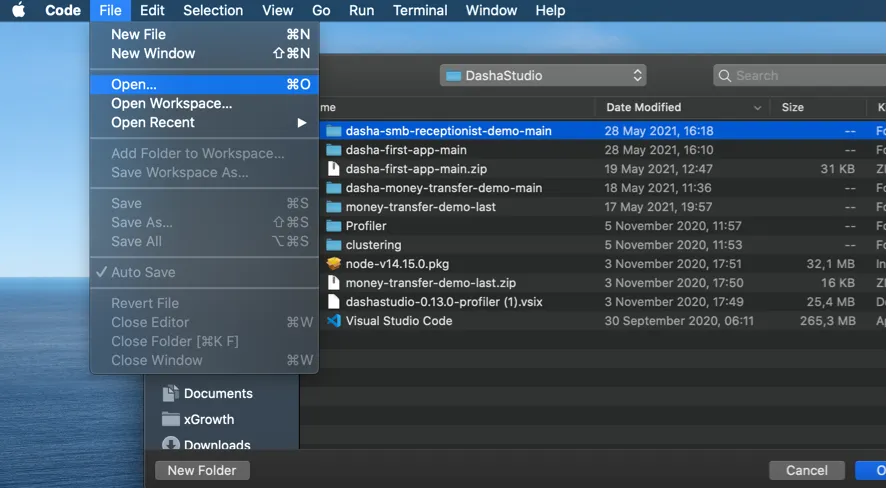Select the Visual Studio Code entry name

(399, 321)
